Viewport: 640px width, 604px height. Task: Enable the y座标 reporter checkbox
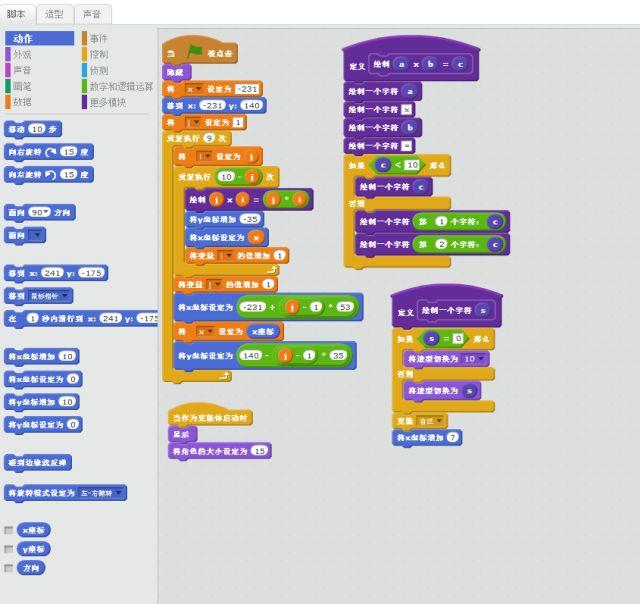[9, 549]
